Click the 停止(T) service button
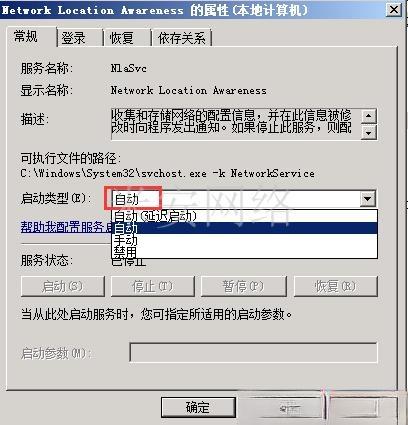408x425 pixels. [152, 286]
